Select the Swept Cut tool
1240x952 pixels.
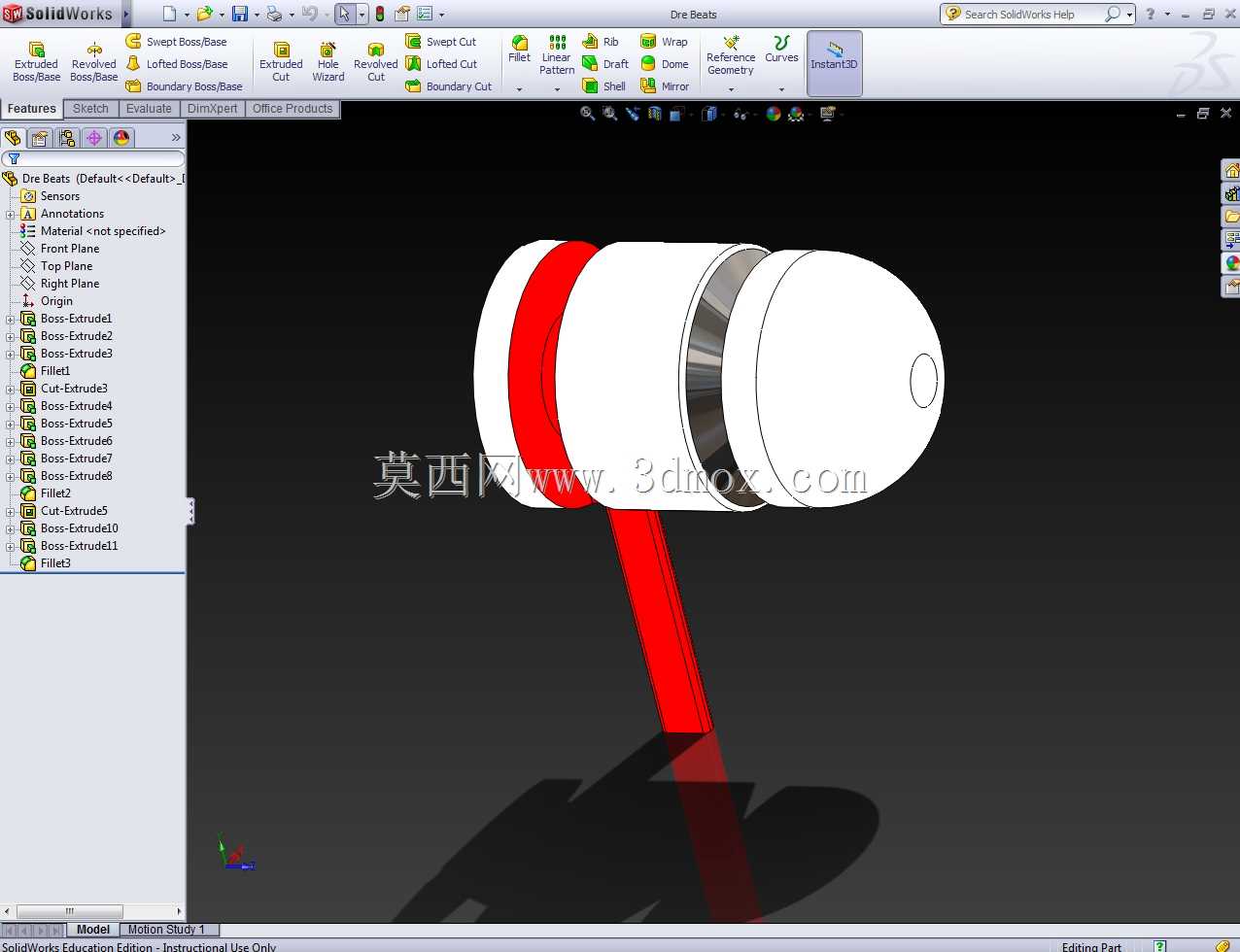tap(440, 42)
